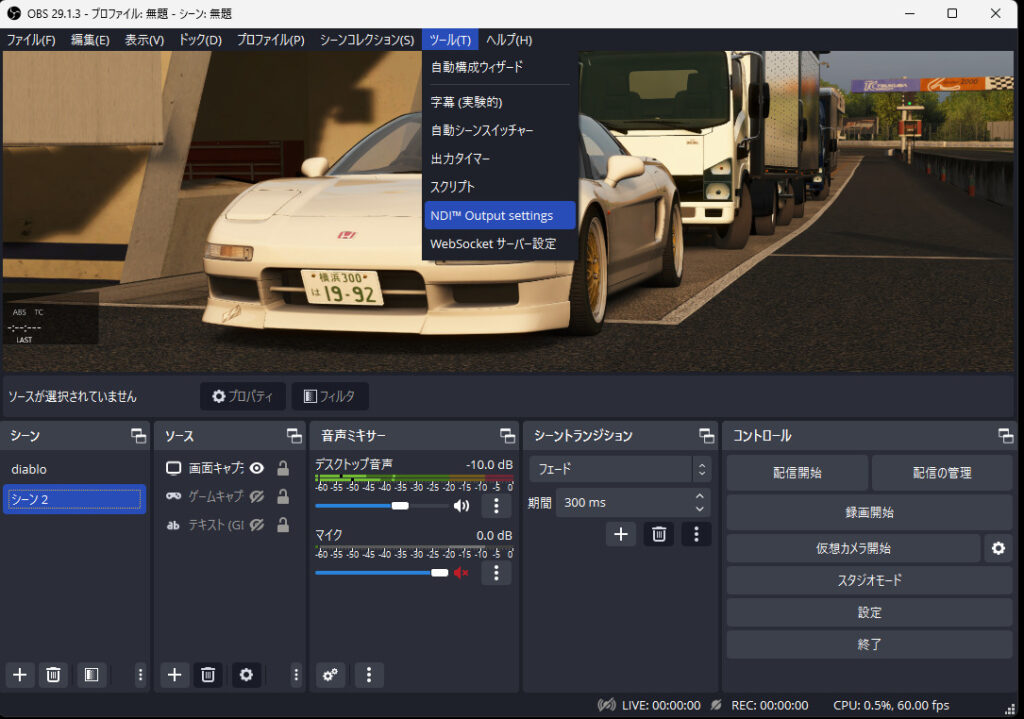
Task: Open transition properties three-dot menu
Action: pyautogui.click(x=696, y=534)
